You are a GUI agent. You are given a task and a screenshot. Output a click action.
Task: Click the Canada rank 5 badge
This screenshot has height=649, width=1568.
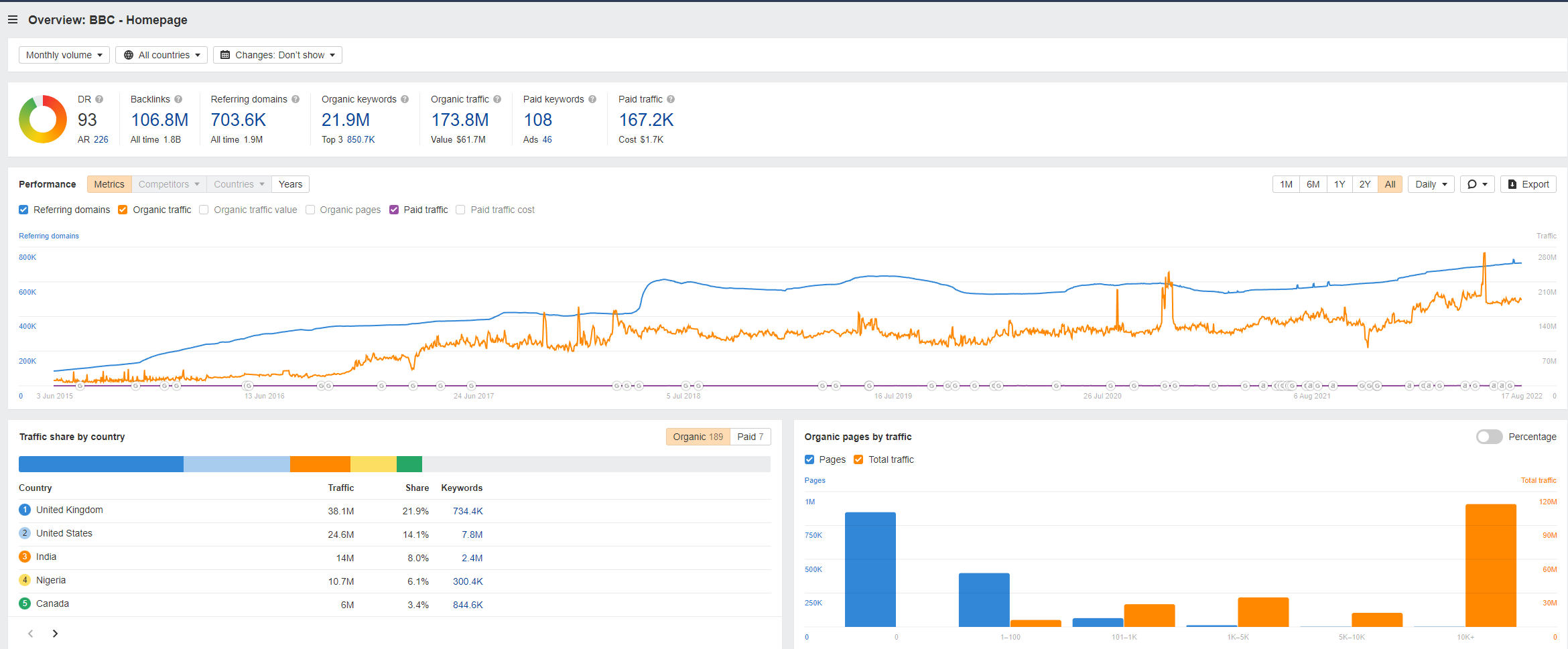coord(25,603)
